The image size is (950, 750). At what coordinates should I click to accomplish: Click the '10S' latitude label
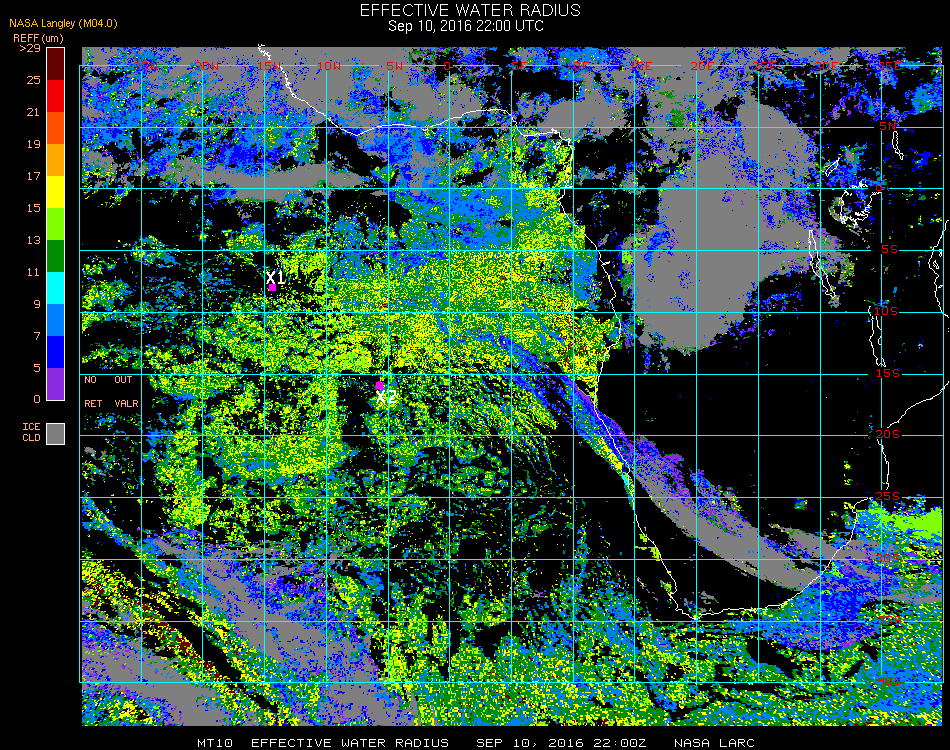click(x=886, y=311)
